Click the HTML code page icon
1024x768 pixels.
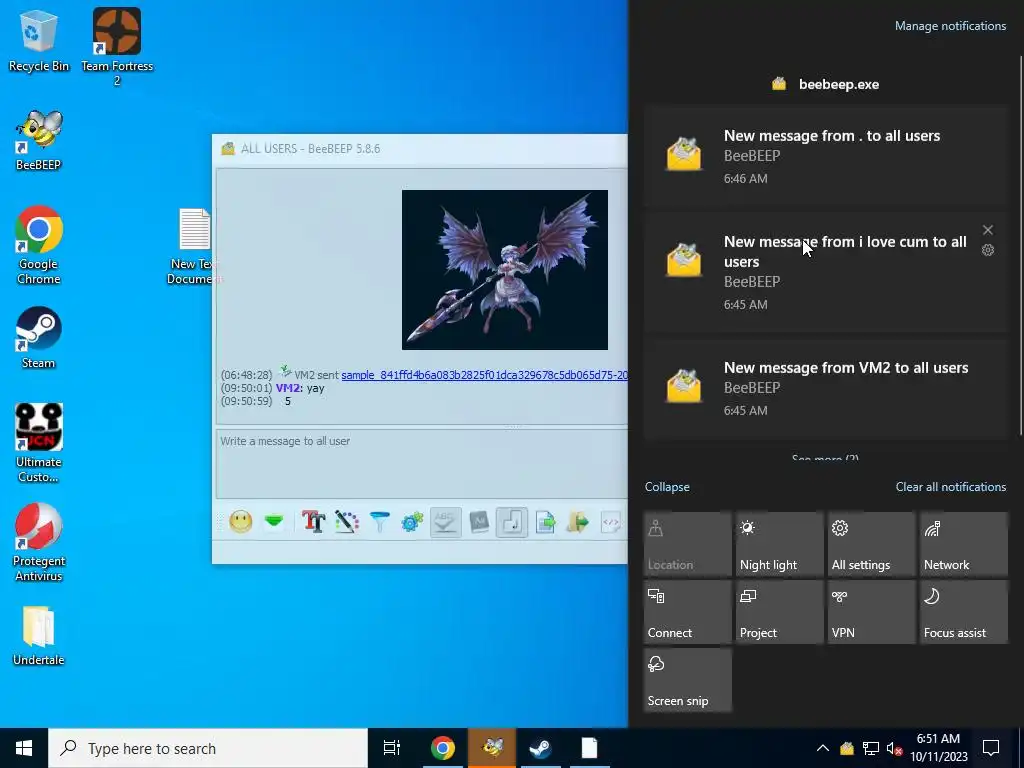[x=611, y=522]
